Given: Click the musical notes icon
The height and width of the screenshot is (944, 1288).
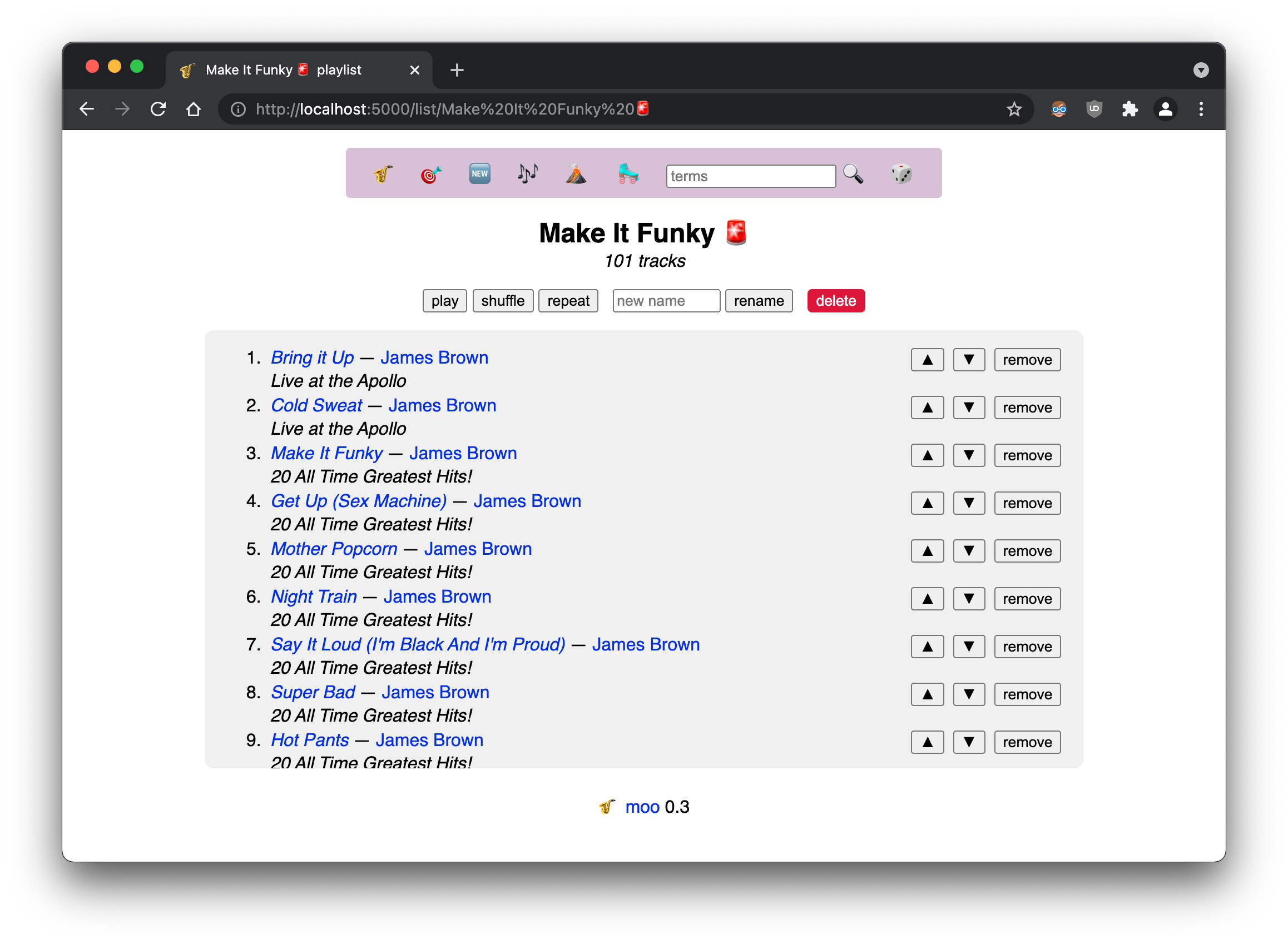Looking at the screenshot, I should [527, 173].
